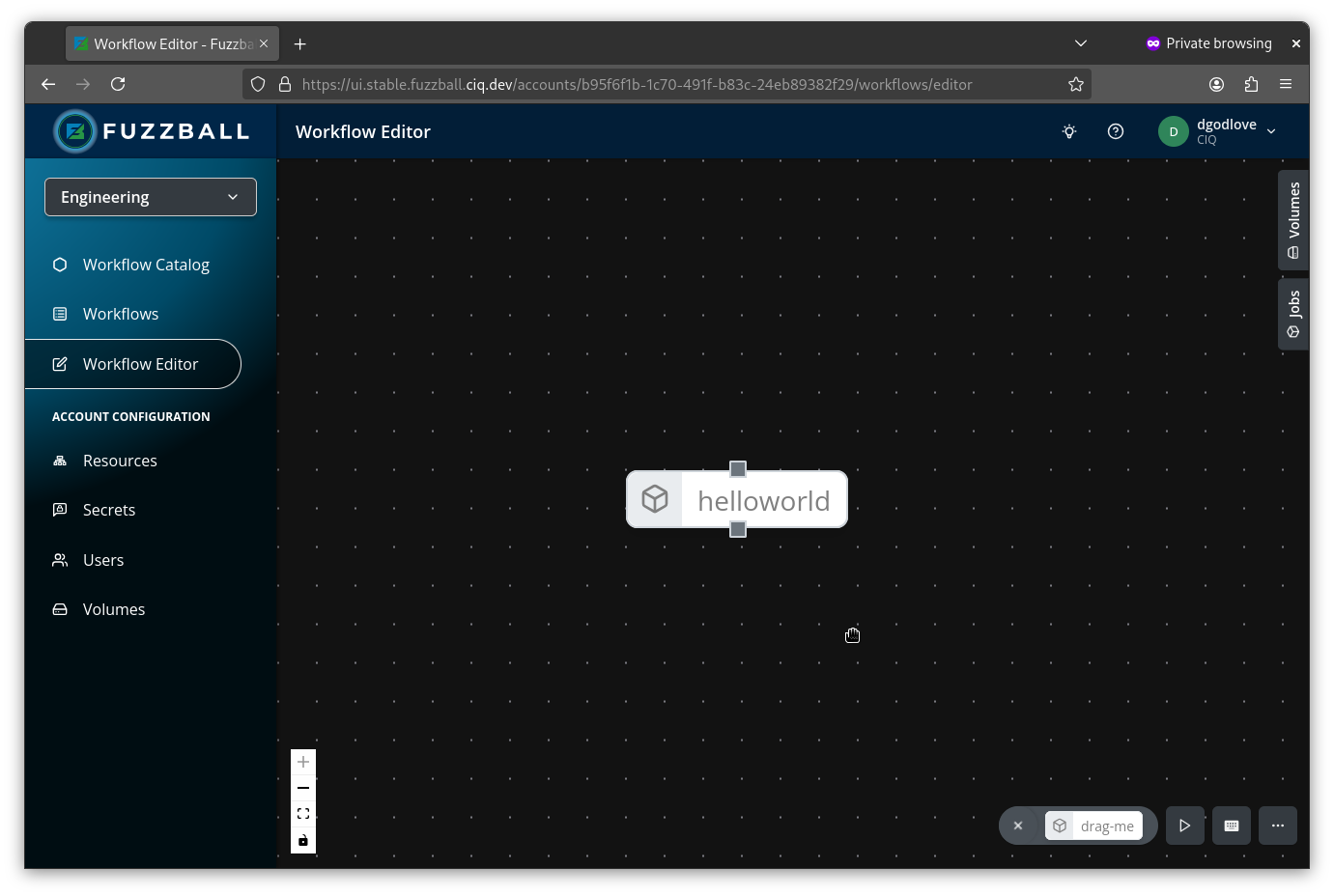Run the workflow with the play button
The image size is (1334, 896).
1185,826
